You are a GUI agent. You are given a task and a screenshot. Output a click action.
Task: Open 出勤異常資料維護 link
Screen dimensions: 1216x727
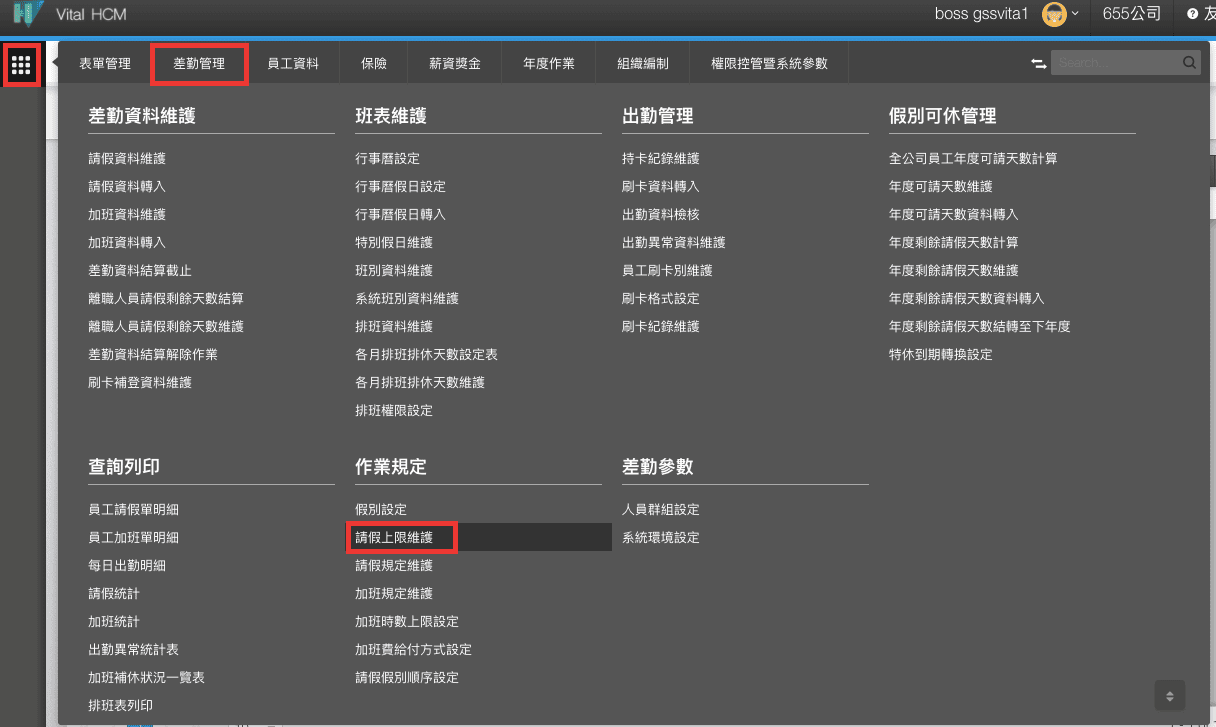[673, 243]
